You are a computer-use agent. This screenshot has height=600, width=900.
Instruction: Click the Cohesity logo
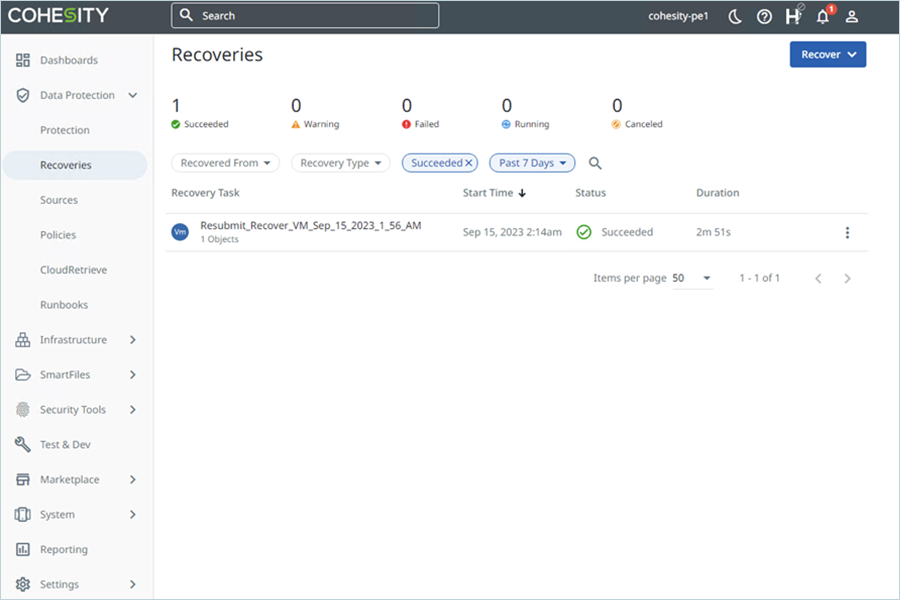pyautogui.click(x=58, y=16)
